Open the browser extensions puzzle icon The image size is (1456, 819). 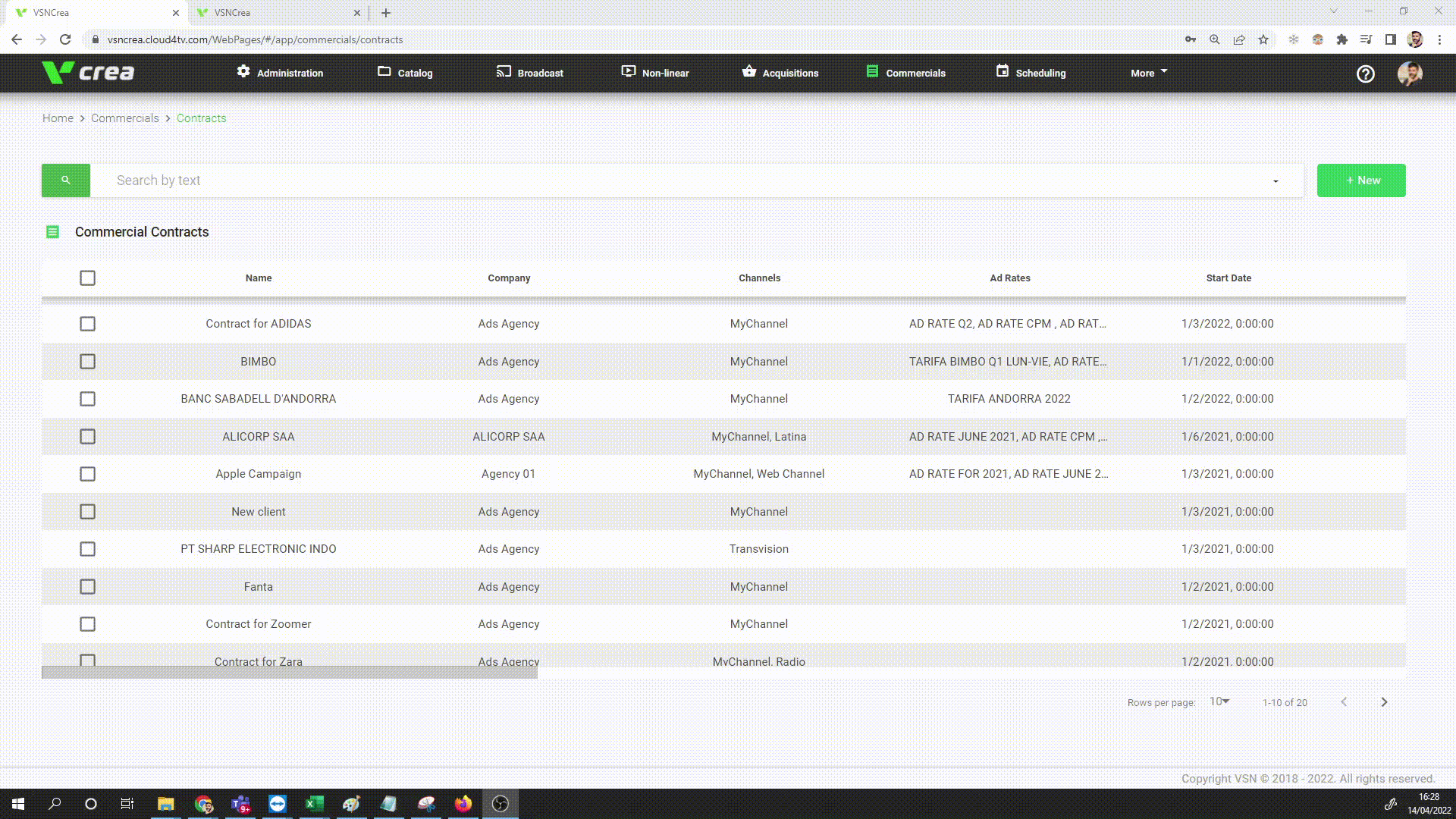1342,39
